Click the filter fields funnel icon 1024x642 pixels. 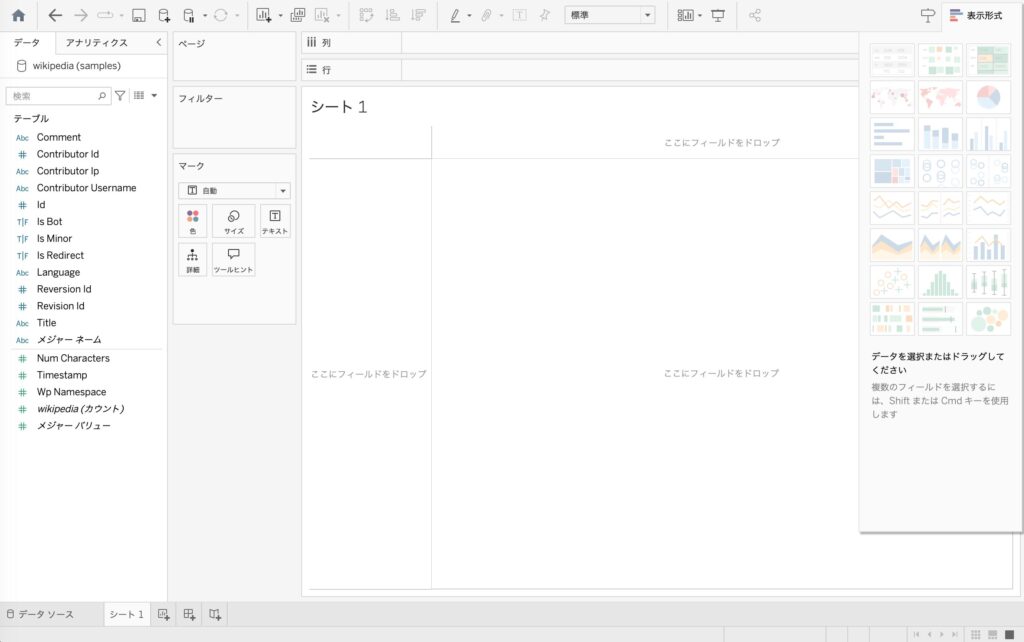pos(120,95)
